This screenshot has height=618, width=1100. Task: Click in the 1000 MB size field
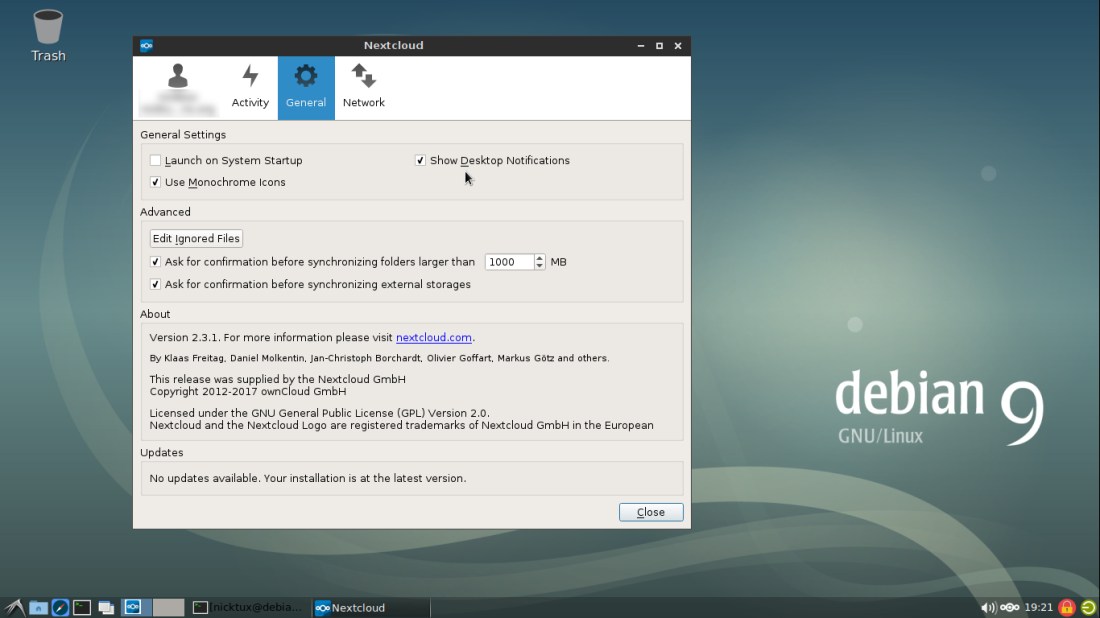[508, 262]
